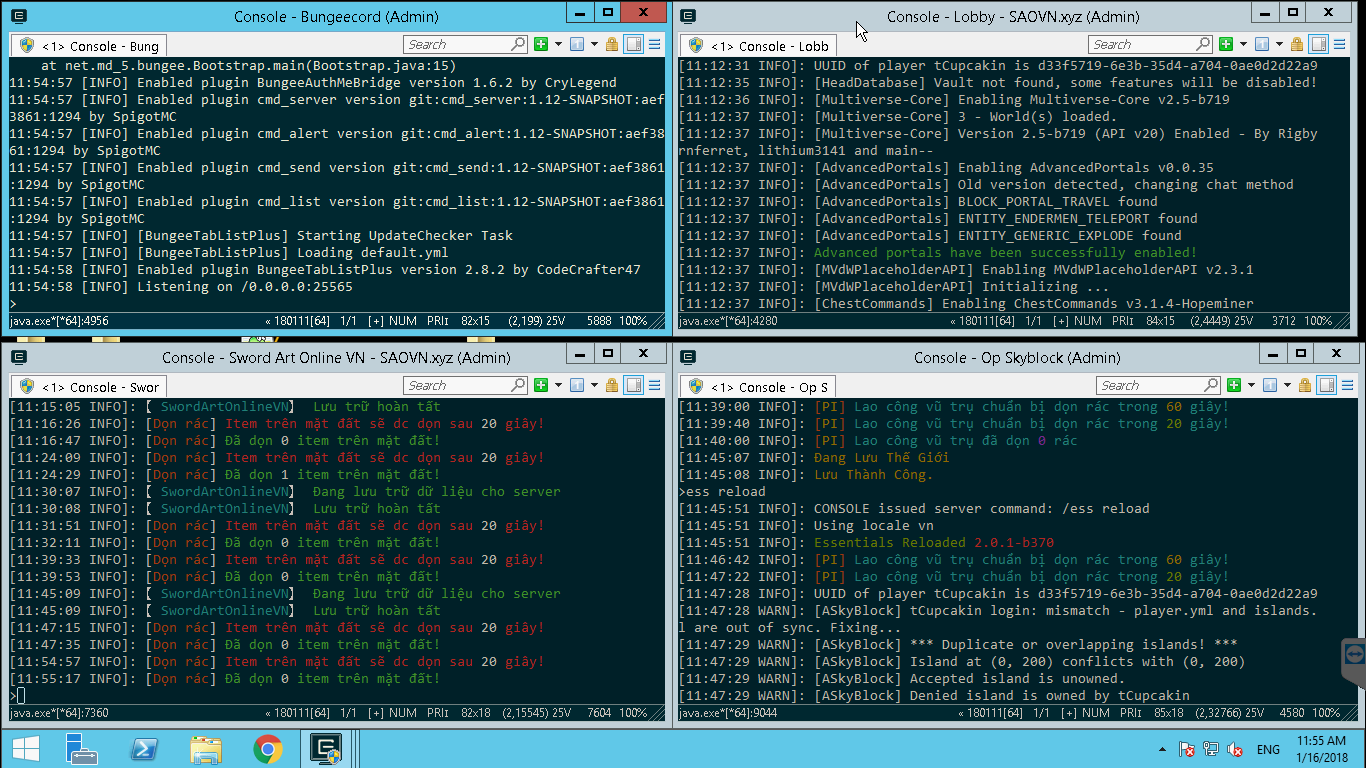
Task: Select the '<1> Console - Bung' tab
Action: (89, 46)
